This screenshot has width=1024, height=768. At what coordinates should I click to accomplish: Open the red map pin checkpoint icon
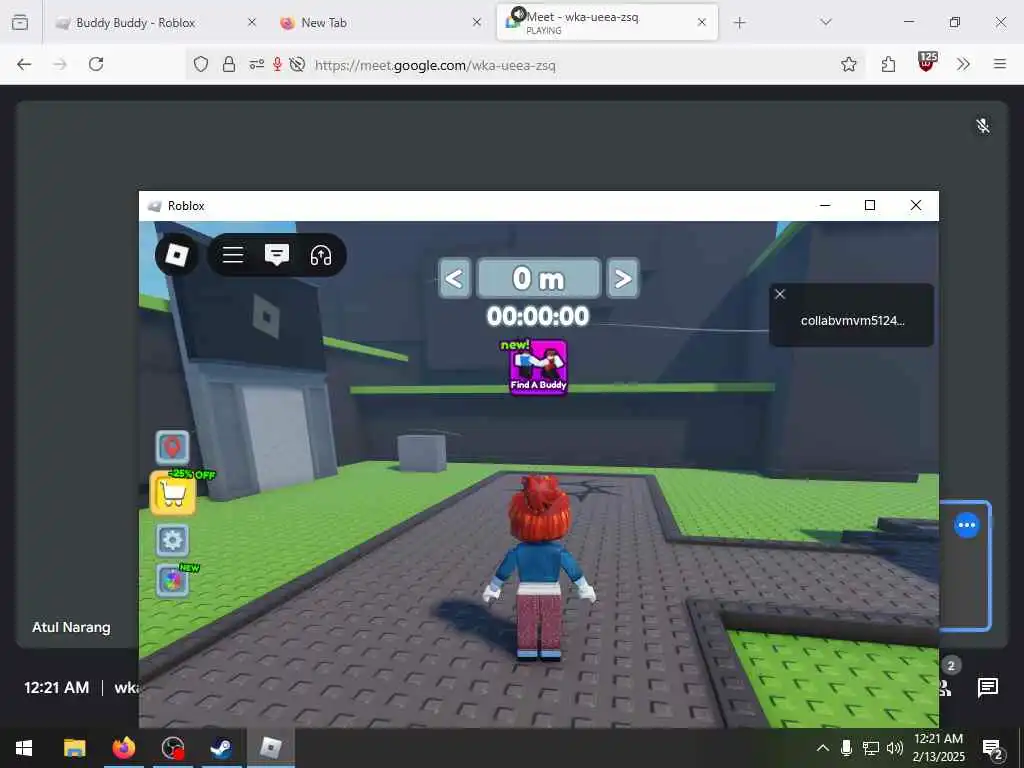[172, 447]
